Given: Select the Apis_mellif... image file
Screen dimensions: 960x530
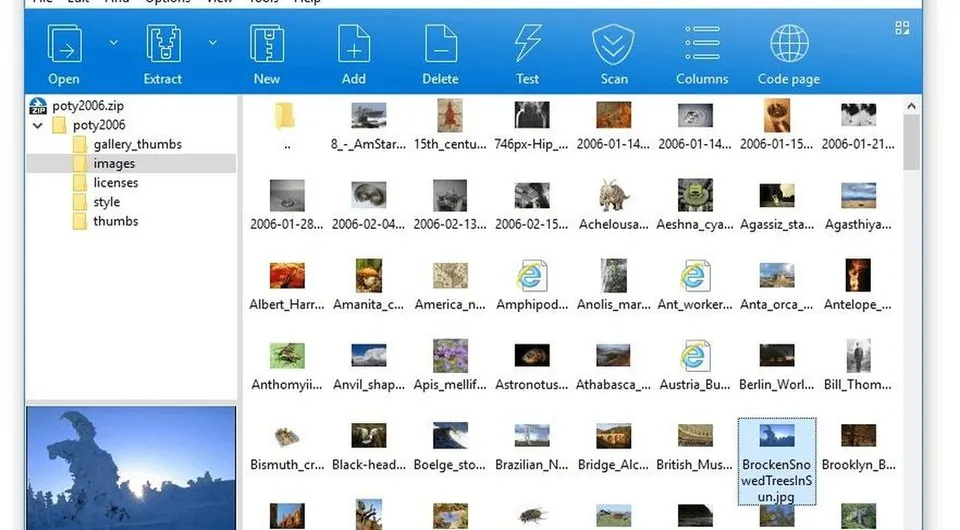Looking at the screenshot, I should click(450, 366).
